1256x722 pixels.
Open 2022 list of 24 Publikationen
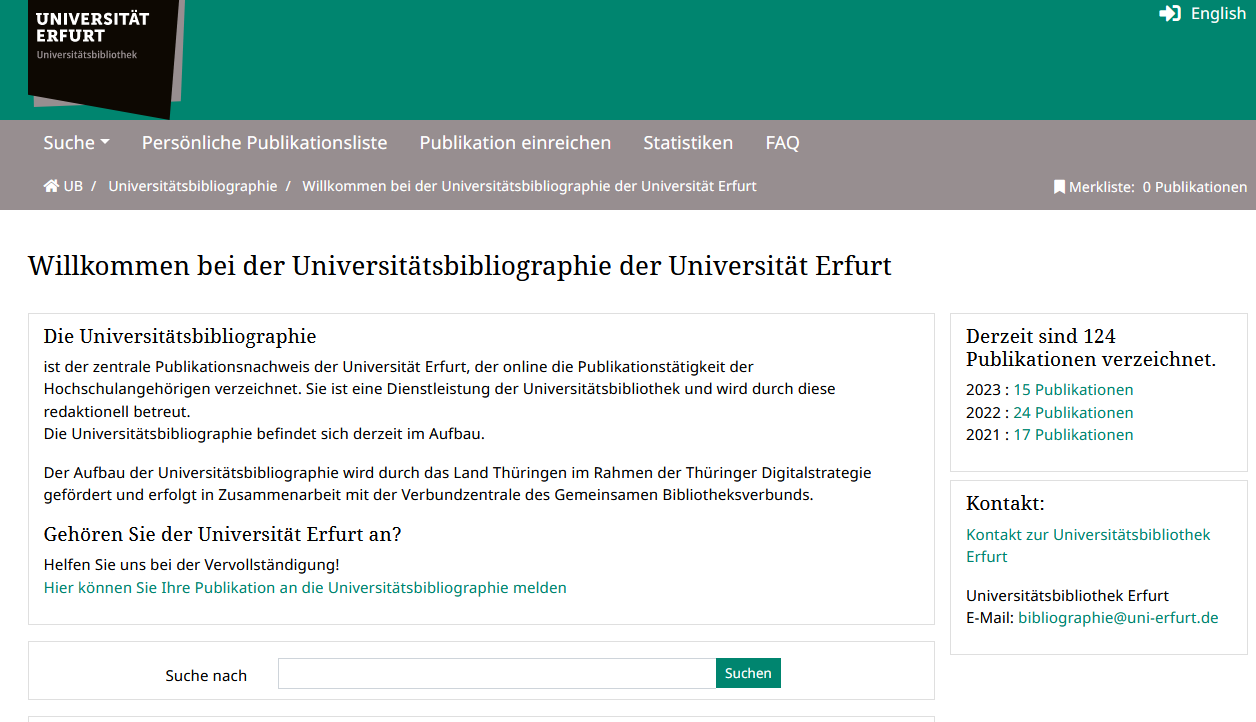click(x=1073, y=413)
